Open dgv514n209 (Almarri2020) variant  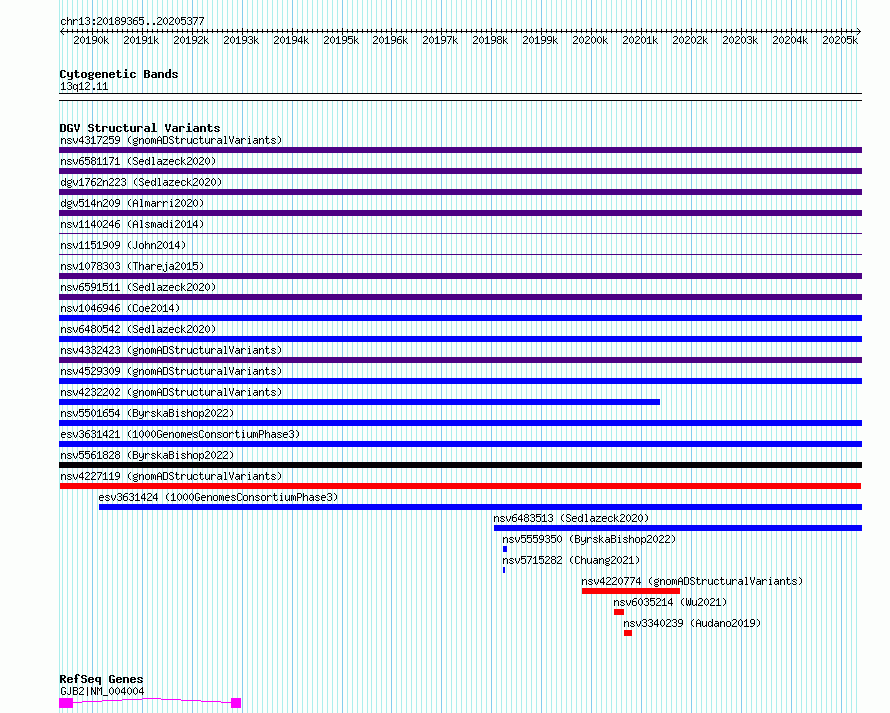pos(132,203)
